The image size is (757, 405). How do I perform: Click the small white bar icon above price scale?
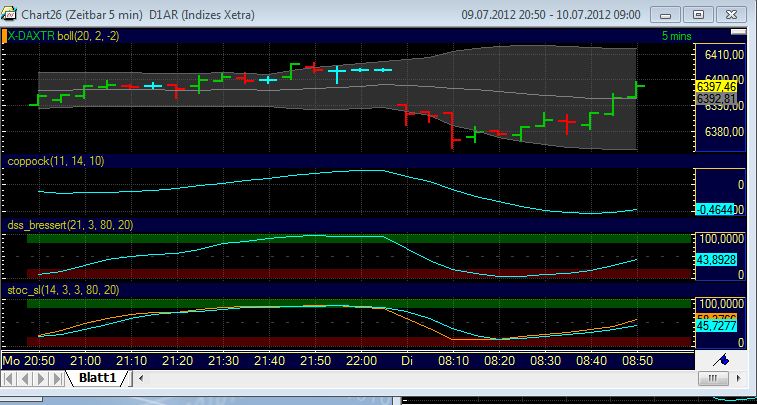pos(738,32)
